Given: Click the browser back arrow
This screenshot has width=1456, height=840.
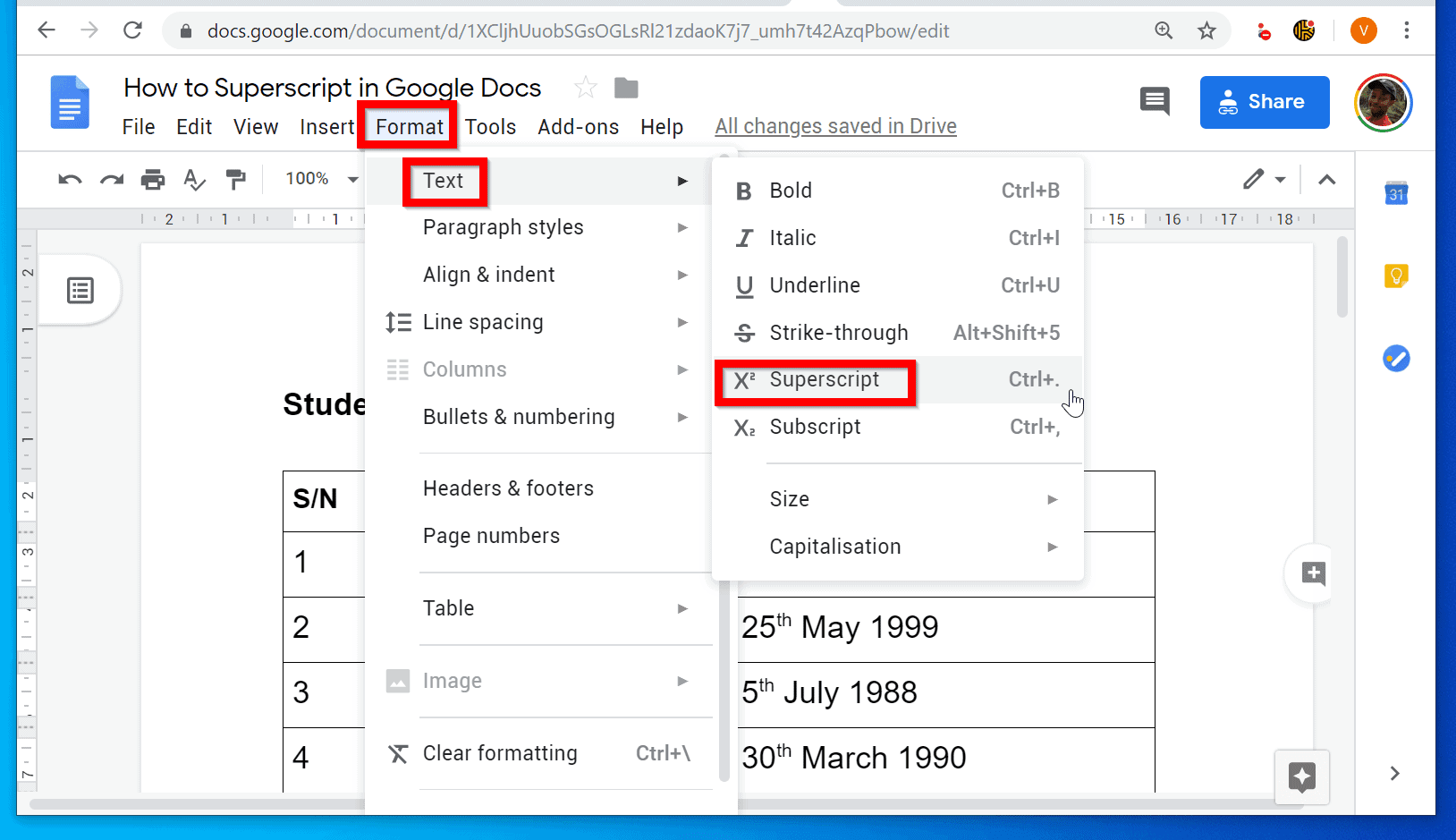Looking at the screenshot, I should point(47,30).
